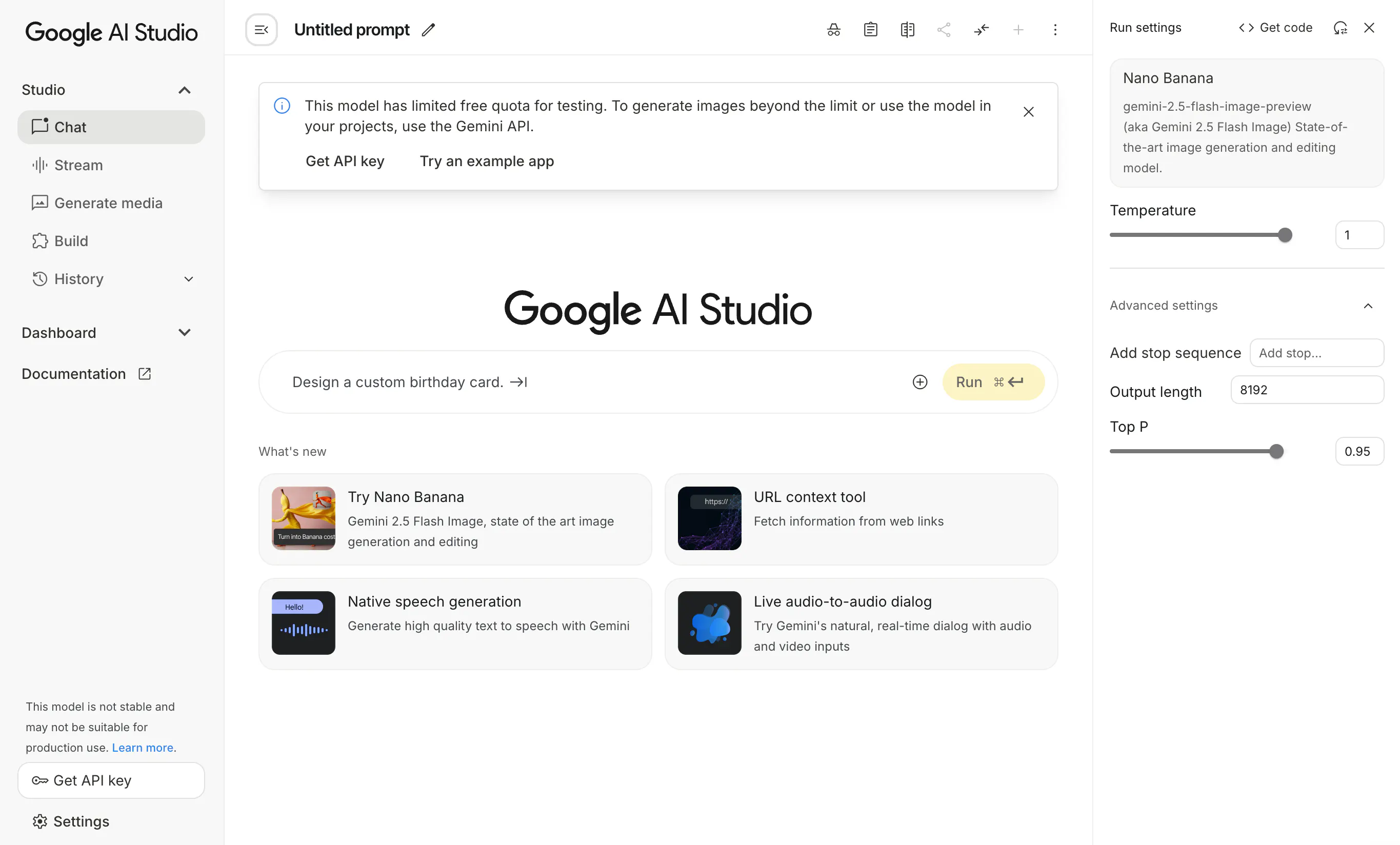This screenshot has width=1400, height=845.
Task: Edit the Untitled prompt title pencil
Action: pyautogui.click(x=428, y=30)
